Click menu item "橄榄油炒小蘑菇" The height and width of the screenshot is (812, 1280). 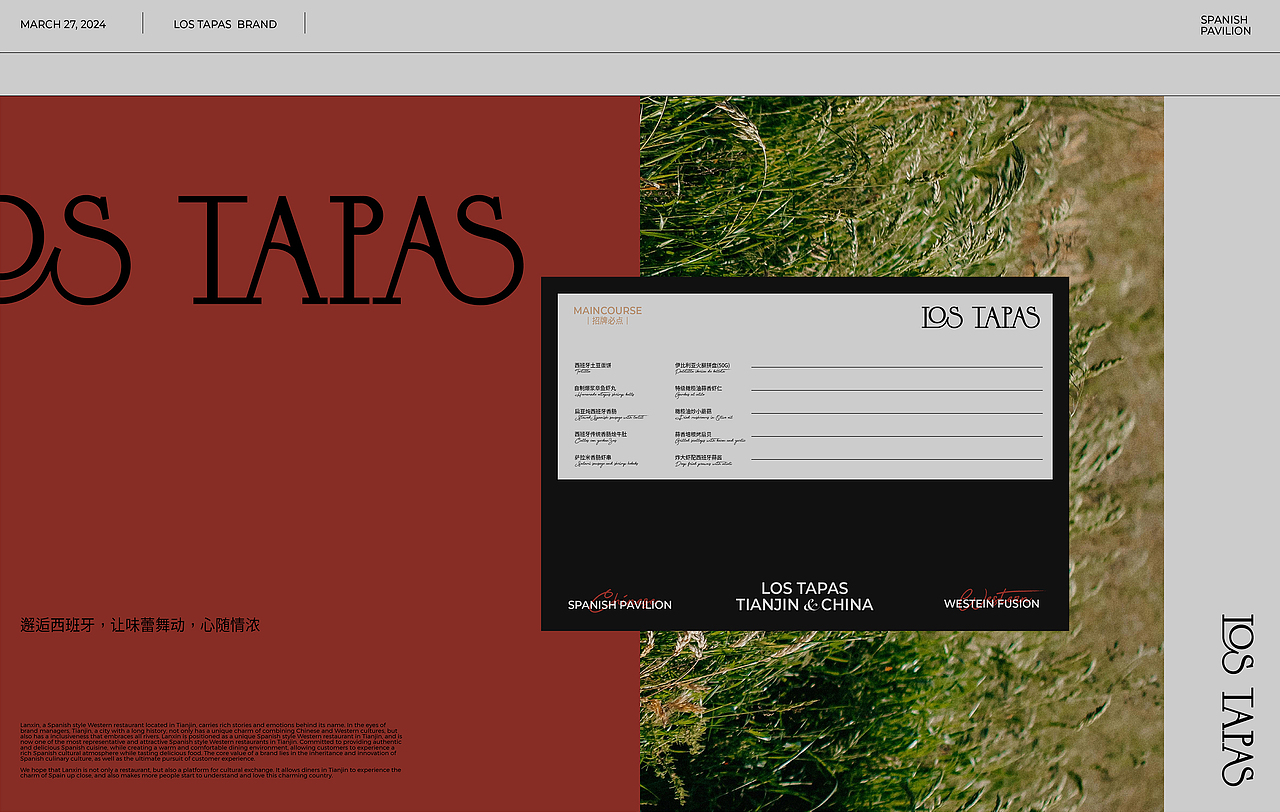coord(693,411)
